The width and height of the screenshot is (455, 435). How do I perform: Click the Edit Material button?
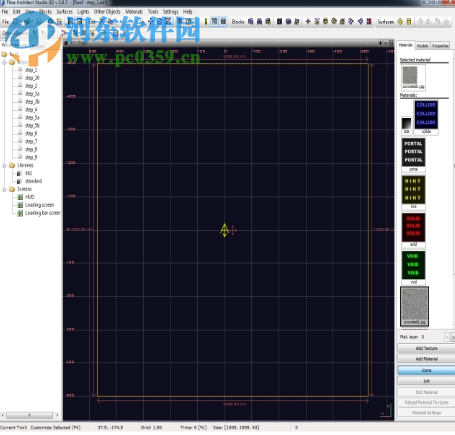(x=426, y=392)
